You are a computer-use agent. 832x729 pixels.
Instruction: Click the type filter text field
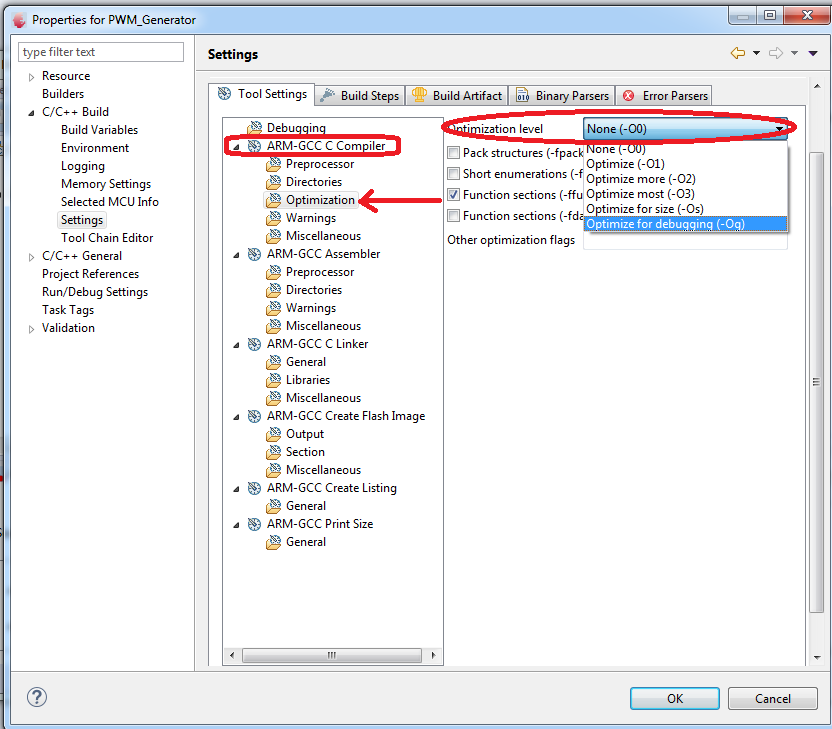tap(101, 52)
